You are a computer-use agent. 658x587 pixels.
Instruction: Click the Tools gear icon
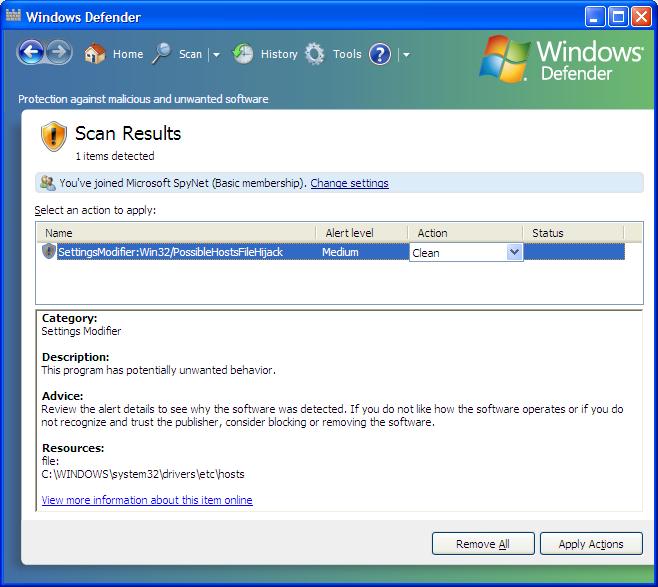315,54
